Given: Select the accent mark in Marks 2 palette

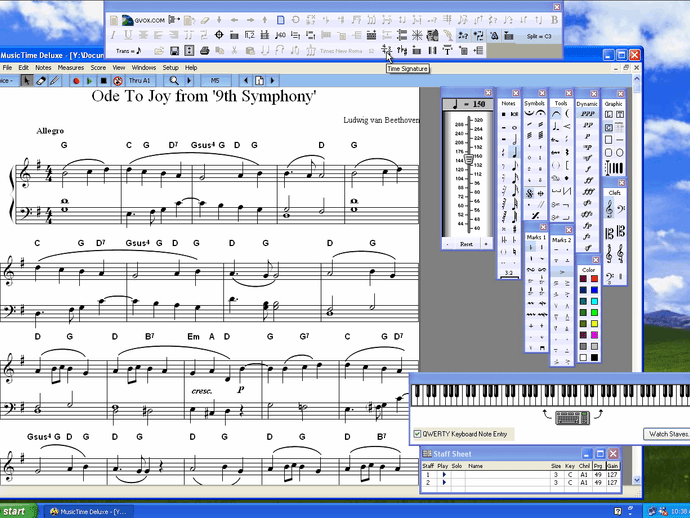Looking at the screenshot, I should [562, 272].
